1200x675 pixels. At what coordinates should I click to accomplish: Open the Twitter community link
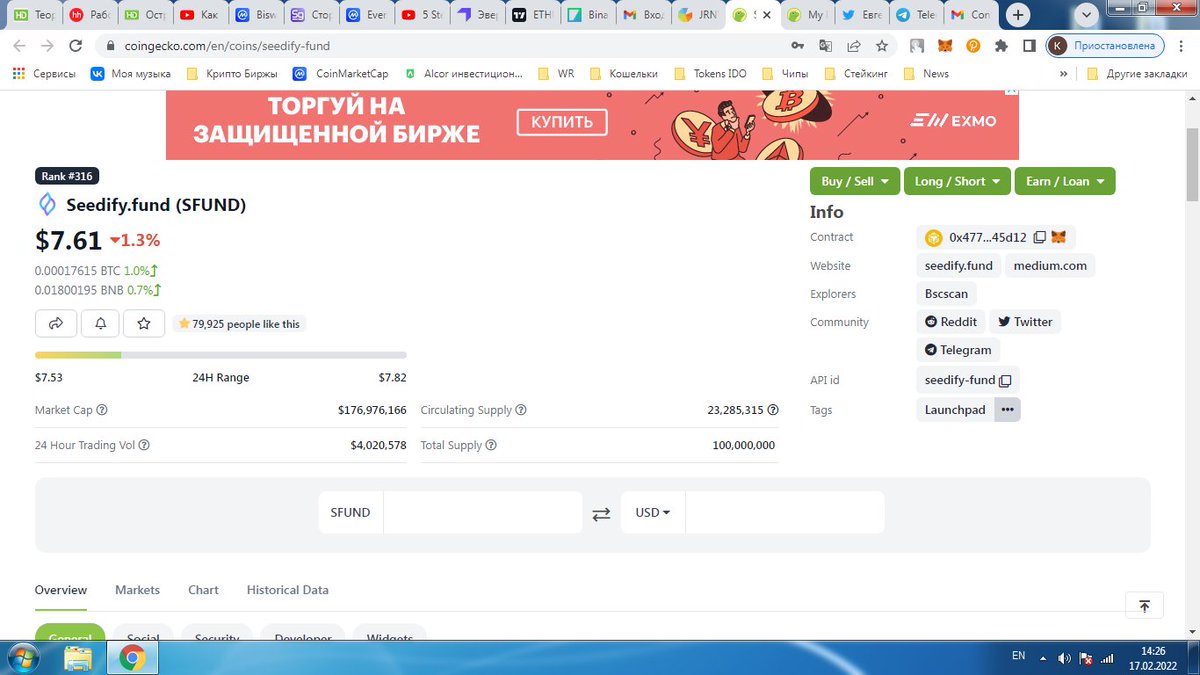[x=1025, y=322]
